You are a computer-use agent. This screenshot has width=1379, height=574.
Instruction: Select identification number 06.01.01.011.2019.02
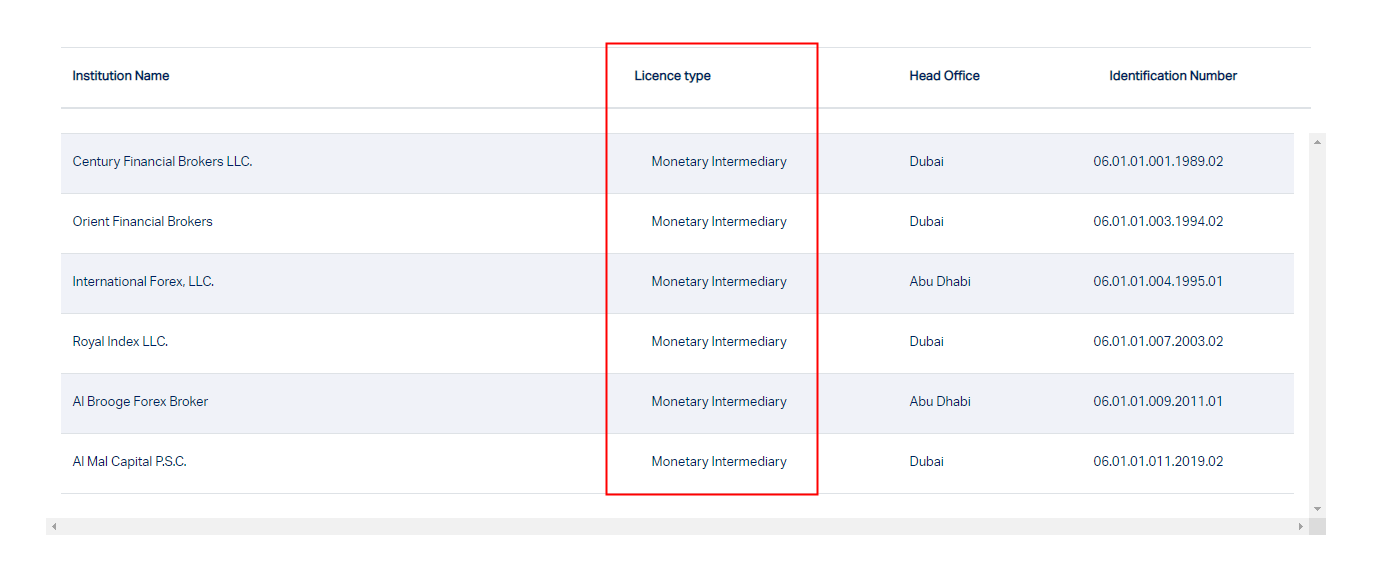[1158, 462]
